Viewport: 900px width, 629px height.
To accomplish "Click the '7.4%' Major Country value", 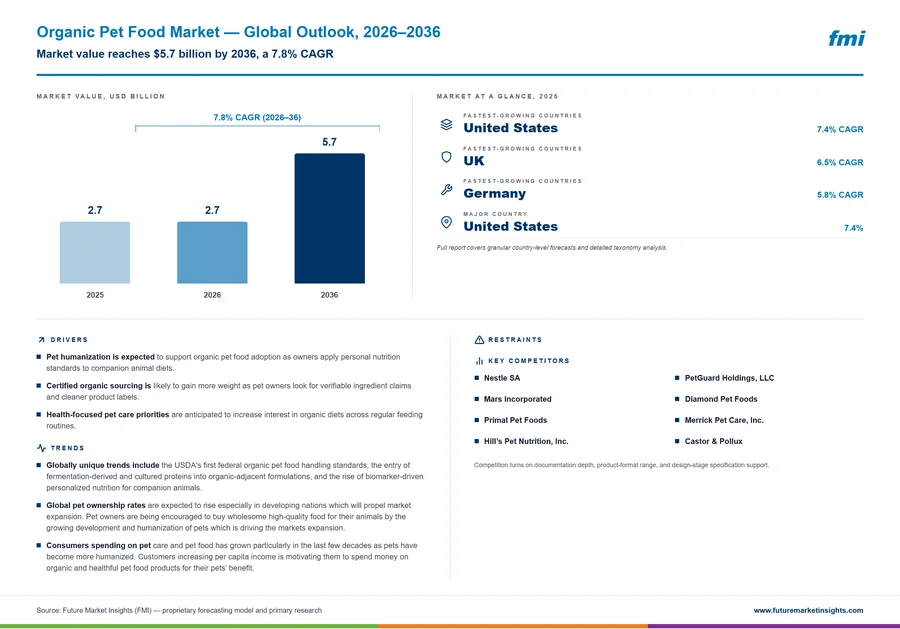I will point(854,228).
